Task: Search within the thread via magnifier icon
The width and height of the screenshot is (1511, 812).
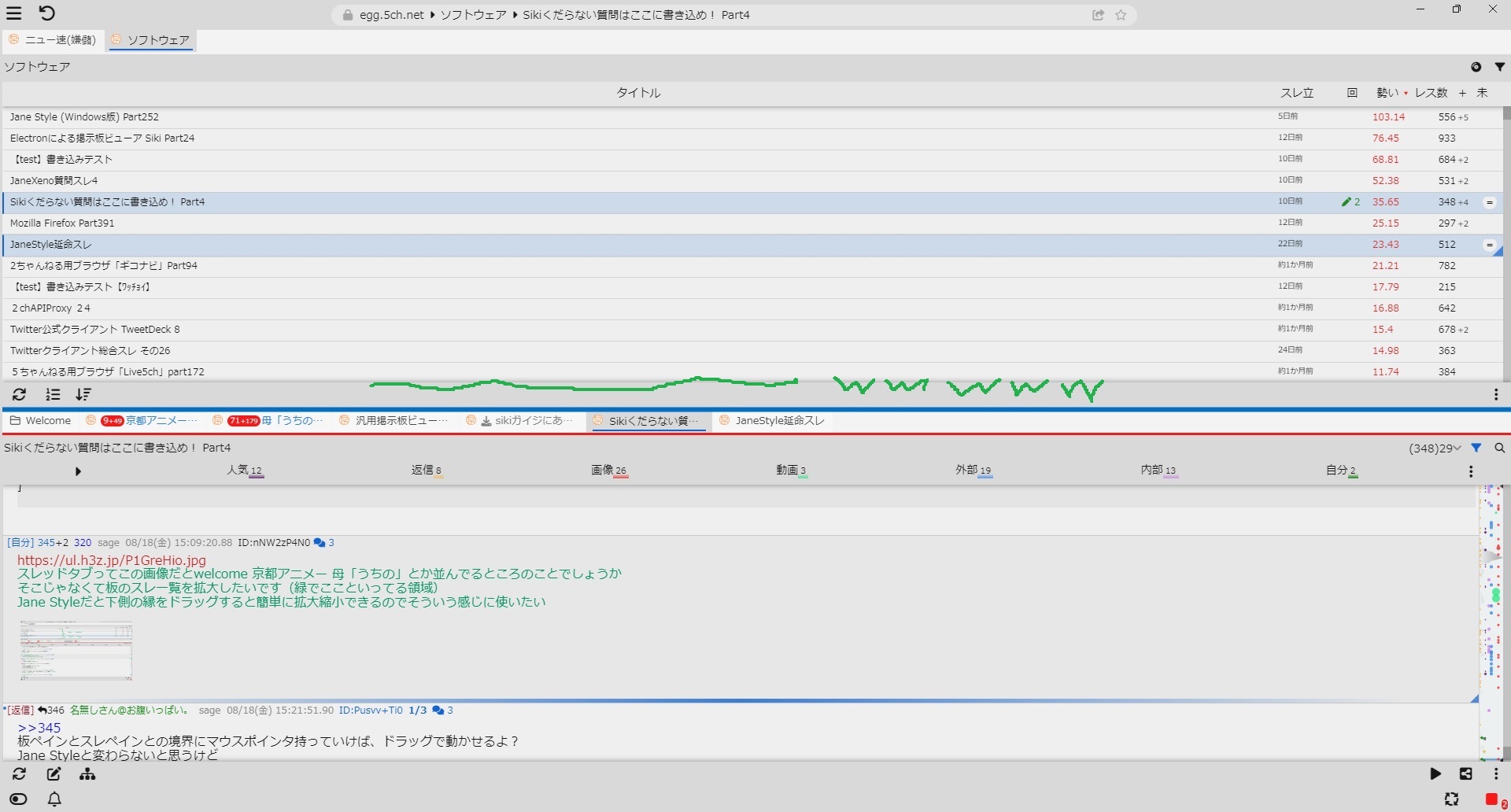Action: (1499, 448)
